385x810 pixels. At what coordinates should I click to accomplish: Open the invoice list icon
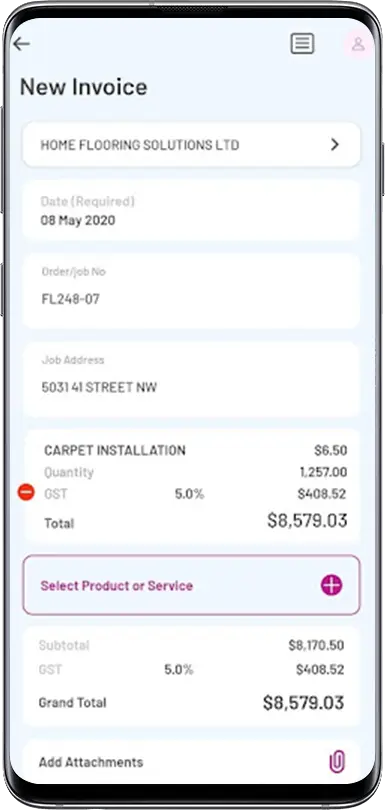pyautogui.click(x=302, y=44)
